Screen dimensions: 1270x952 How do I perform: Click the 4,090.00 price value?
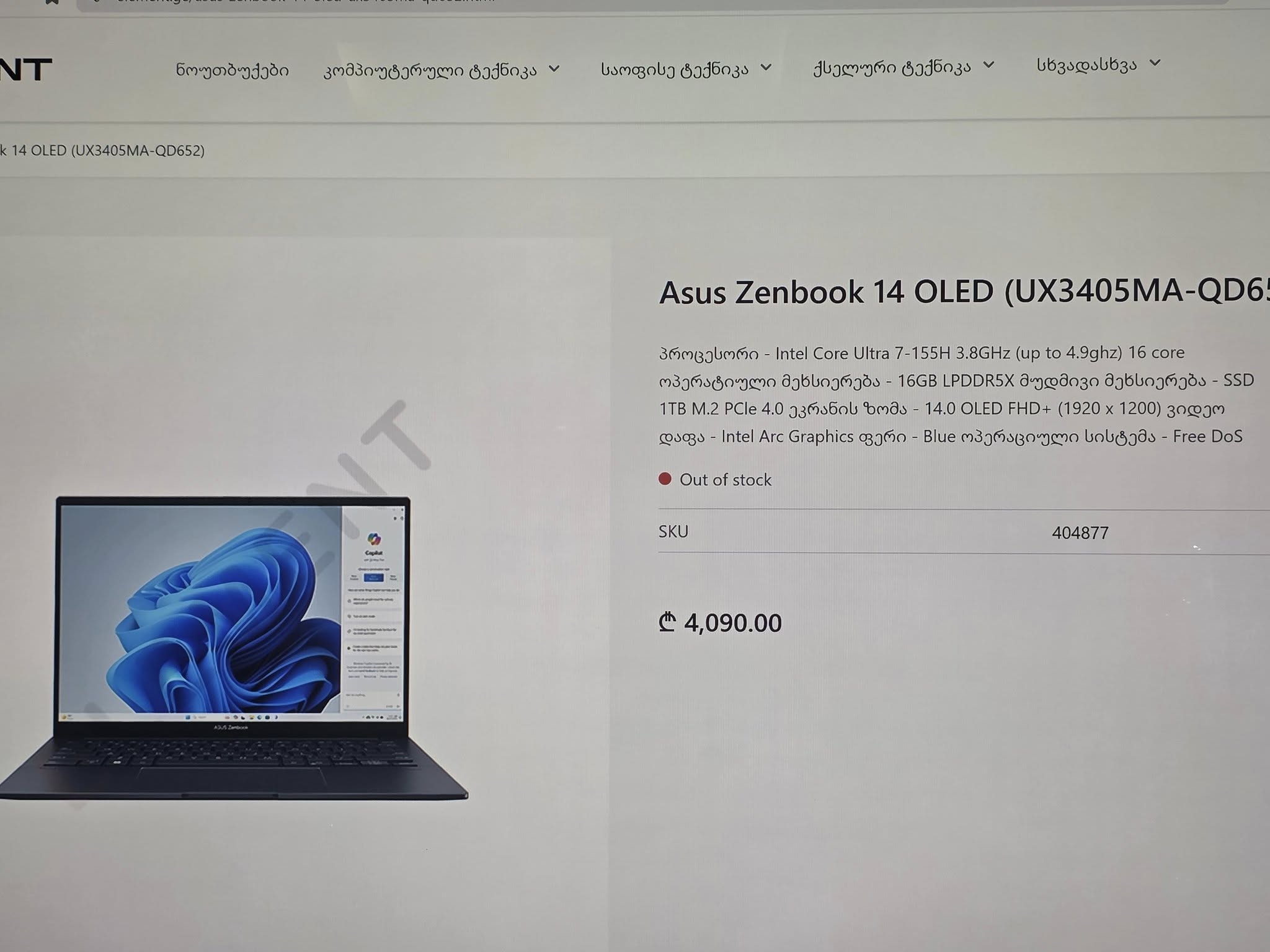(x=733, y=624)
